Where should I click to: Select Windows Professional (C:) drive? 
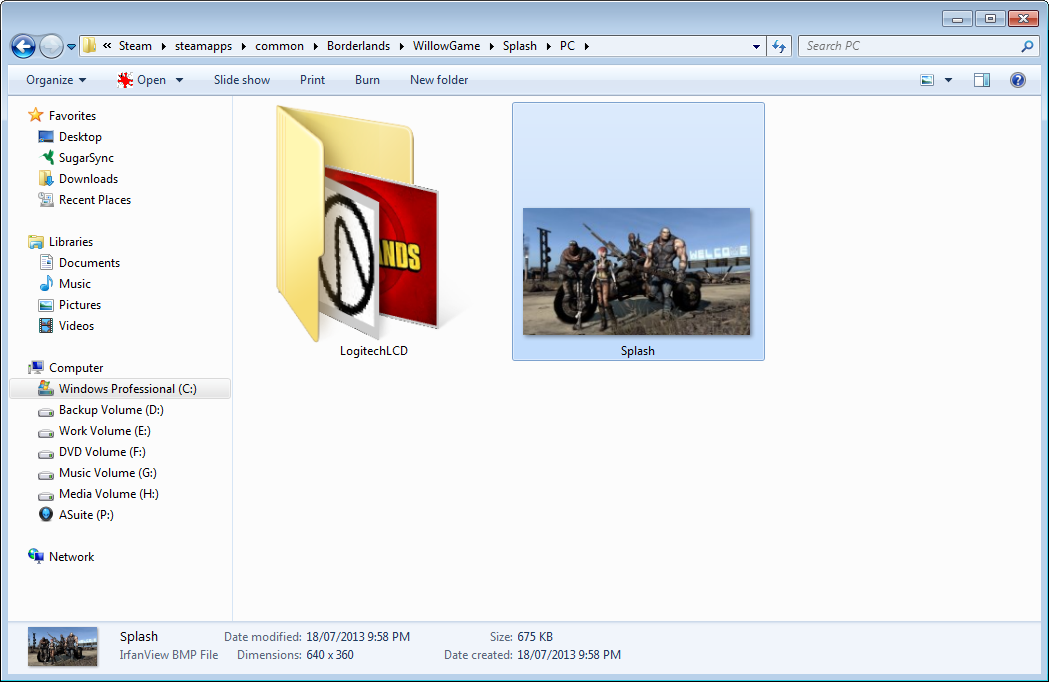tap(120, 389)
